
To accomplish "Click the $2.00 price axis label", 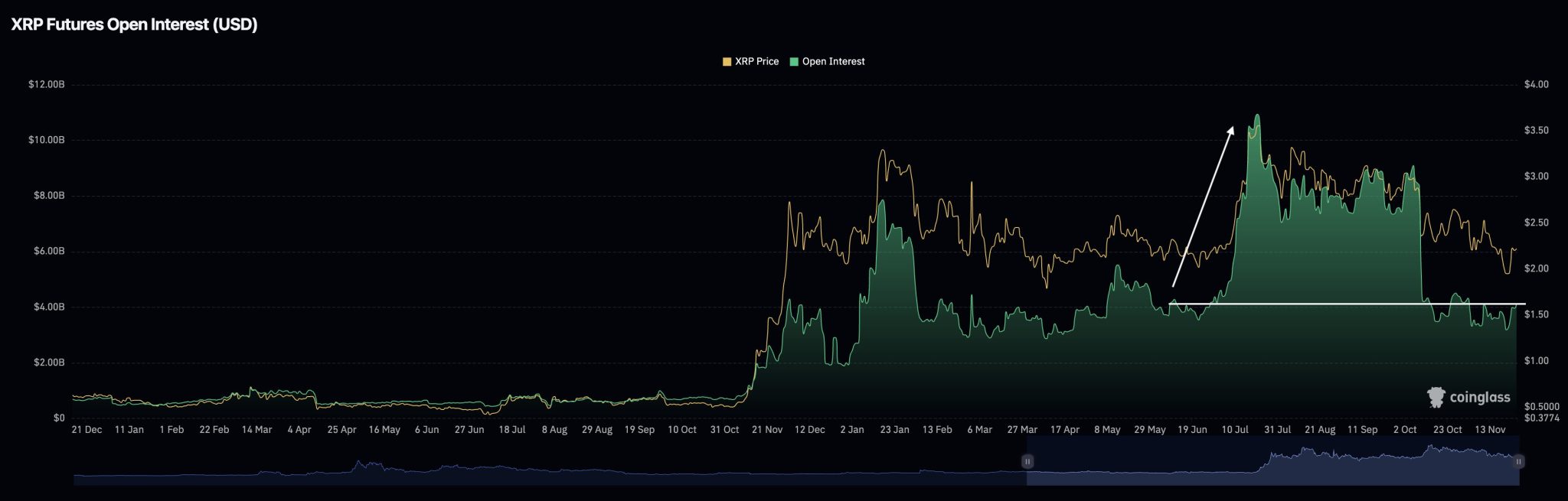I will tap(1537, 268).
